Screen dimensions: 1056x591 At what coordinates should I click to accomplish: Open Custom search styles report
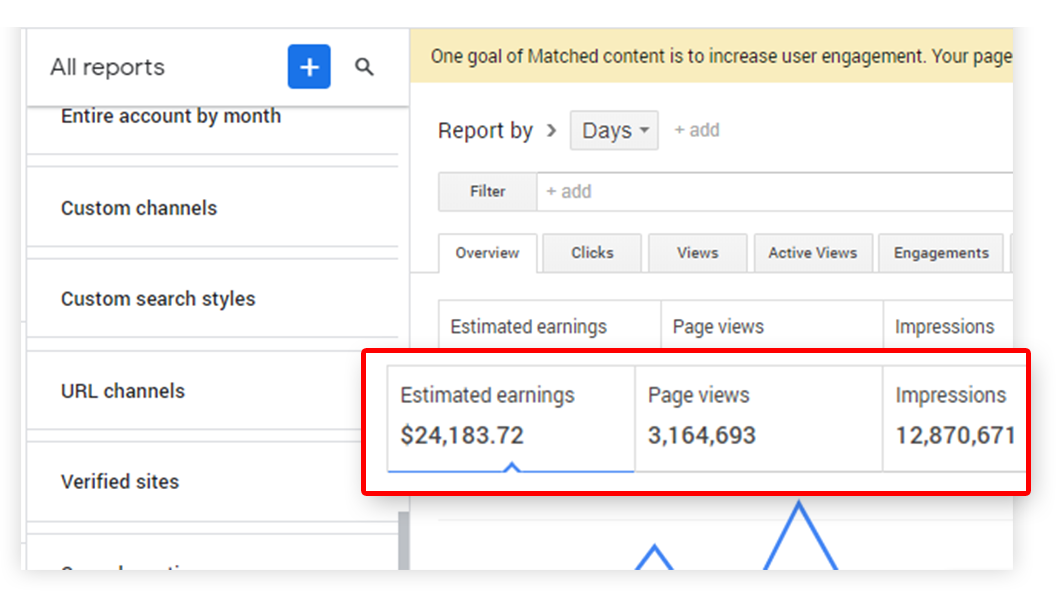[x=158, y=299]
